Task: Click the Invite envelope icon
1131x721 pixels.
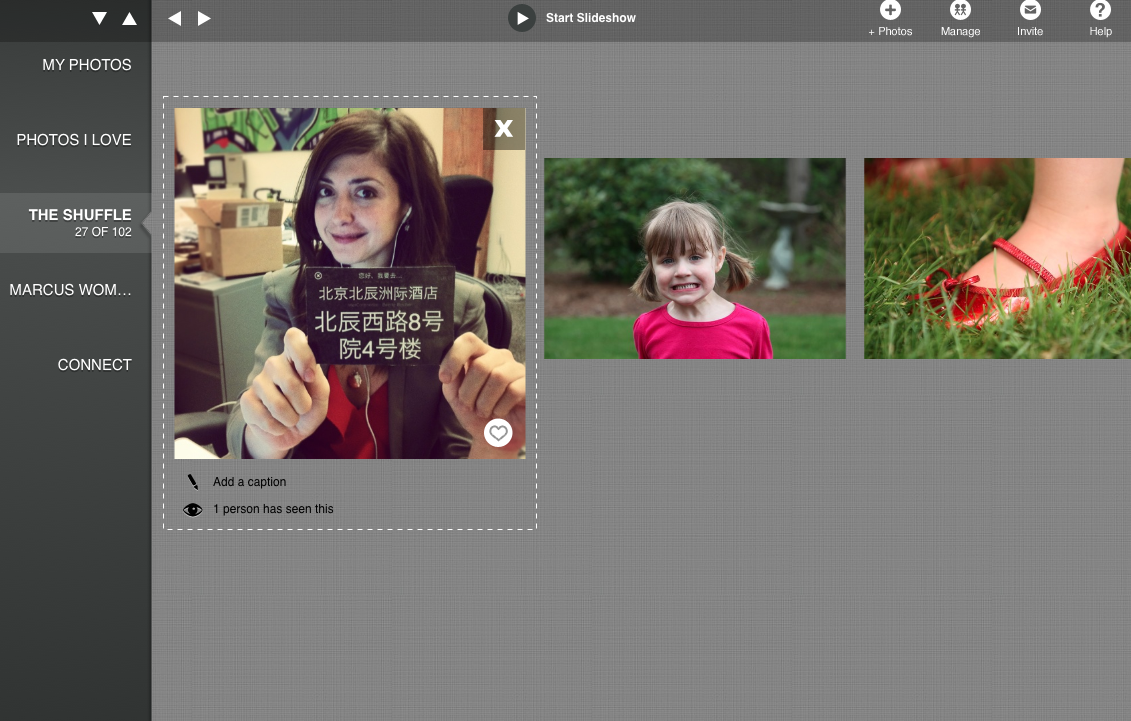Action: (x=1030, y=11)
